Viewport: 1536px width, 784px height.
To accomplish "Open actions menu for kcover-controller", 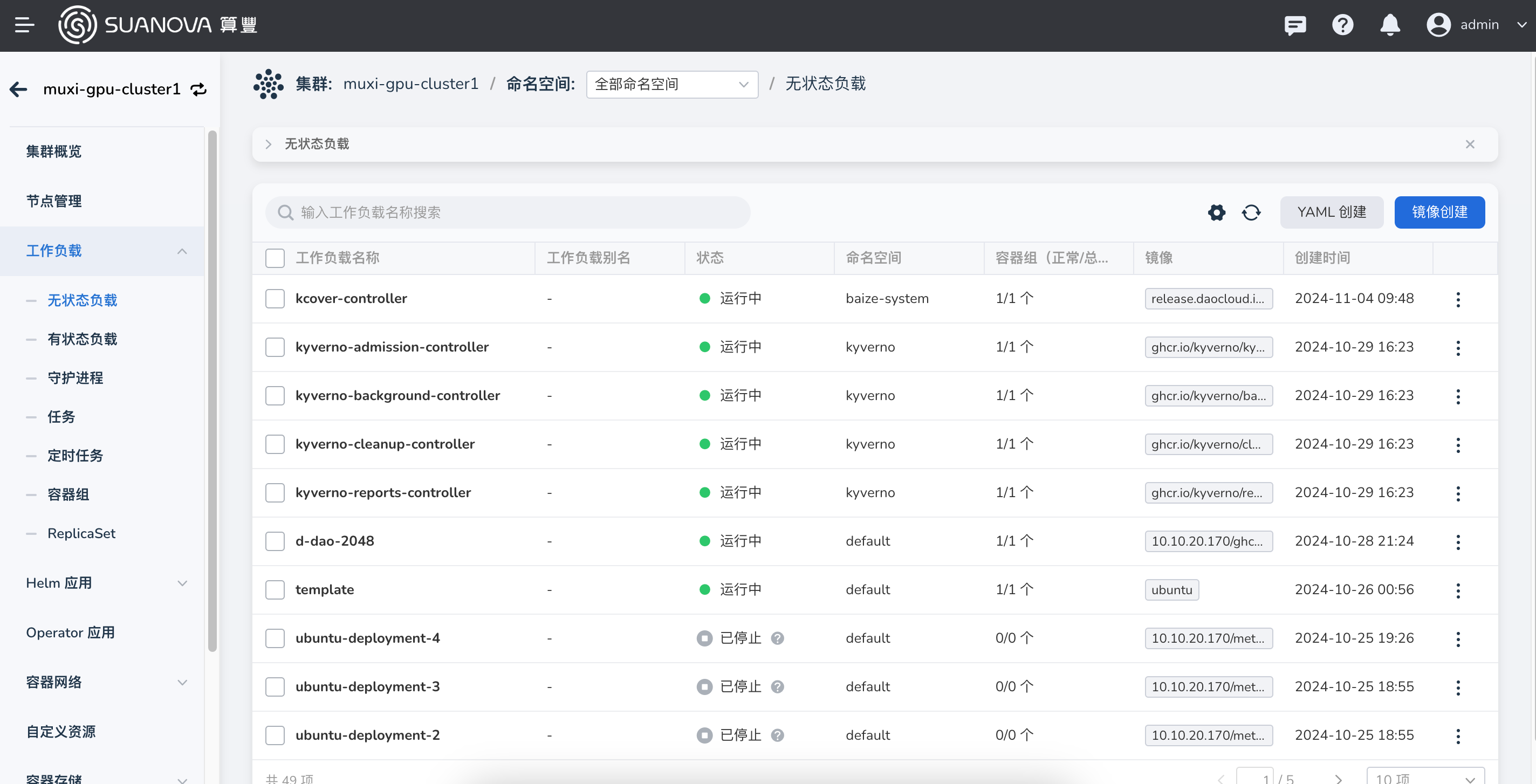I will tap(1458, 299).
